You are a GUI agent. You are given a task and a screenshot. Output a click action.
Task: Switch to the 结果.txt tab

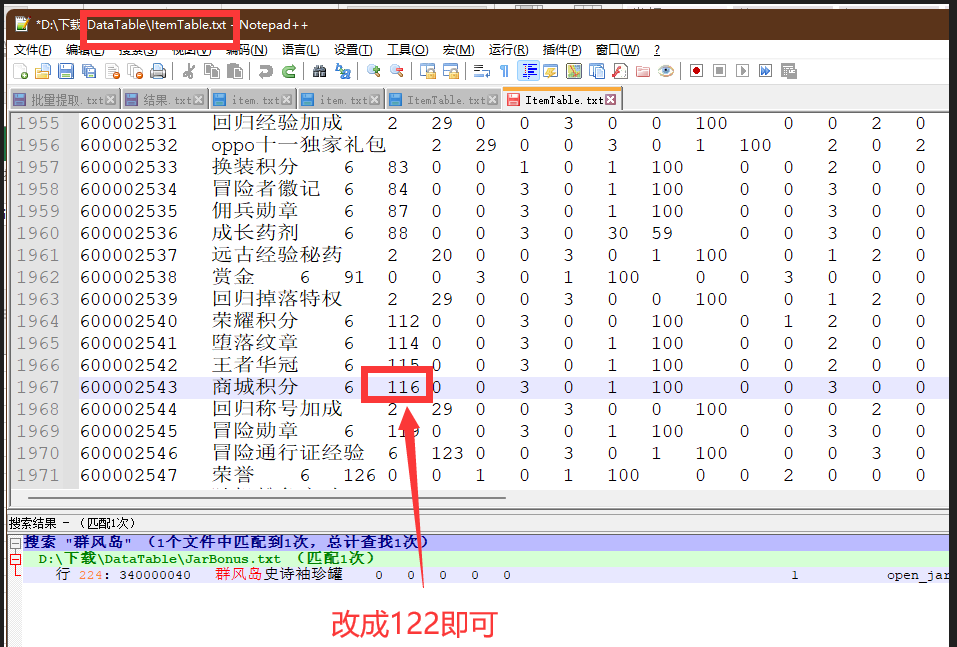pyautogui.click(x=164, y=100)
